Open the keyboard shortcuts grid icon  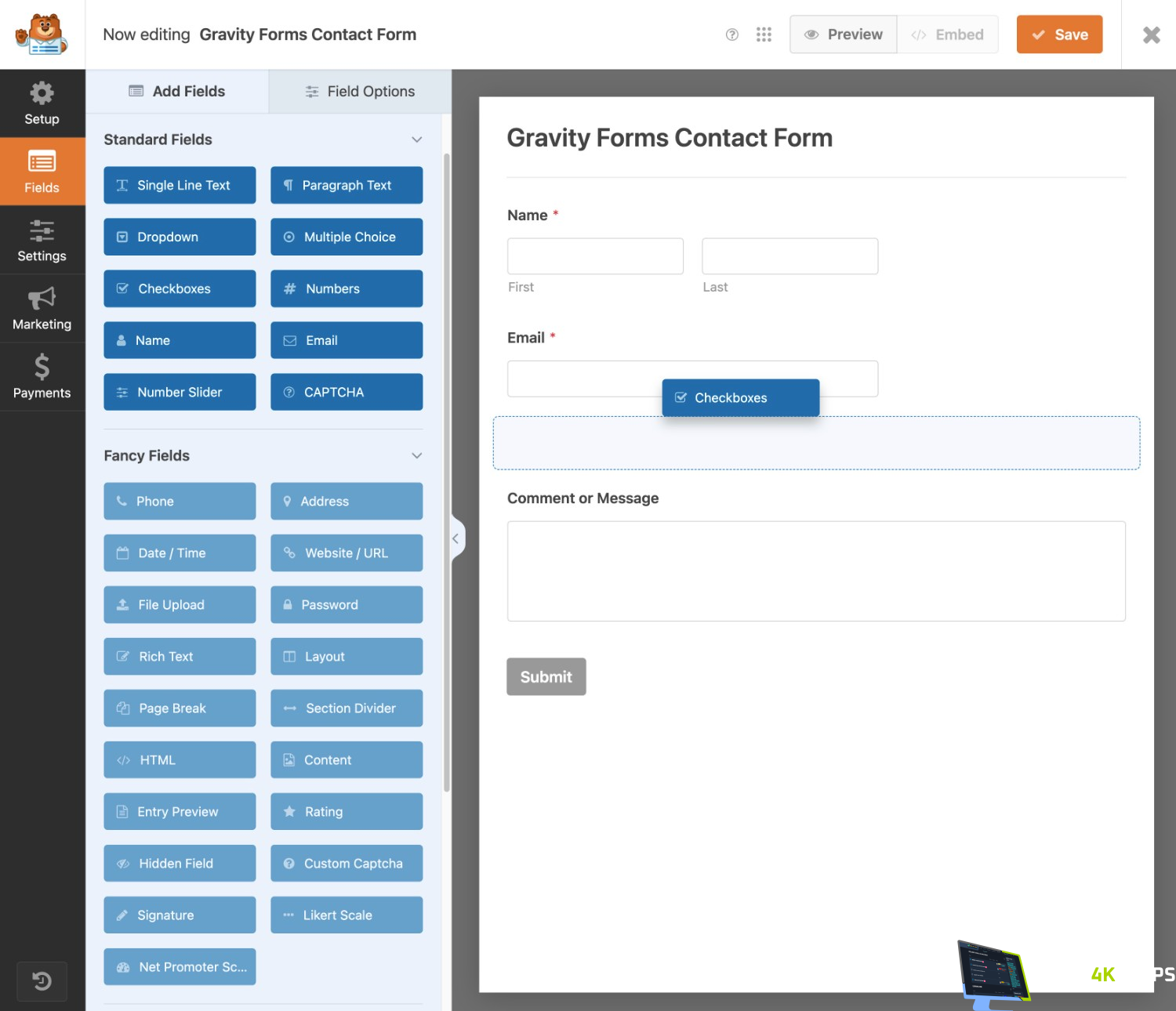tap(764, 34)
